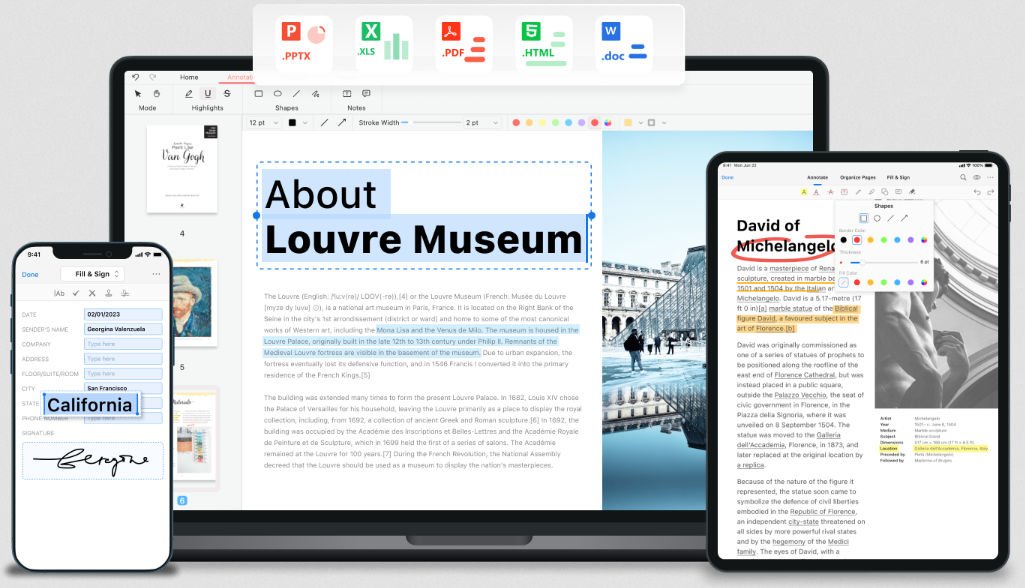Pick the strikethrough highlight tool on laptop
This screenshot has width=1025, height=588.
tap(227, 94)
